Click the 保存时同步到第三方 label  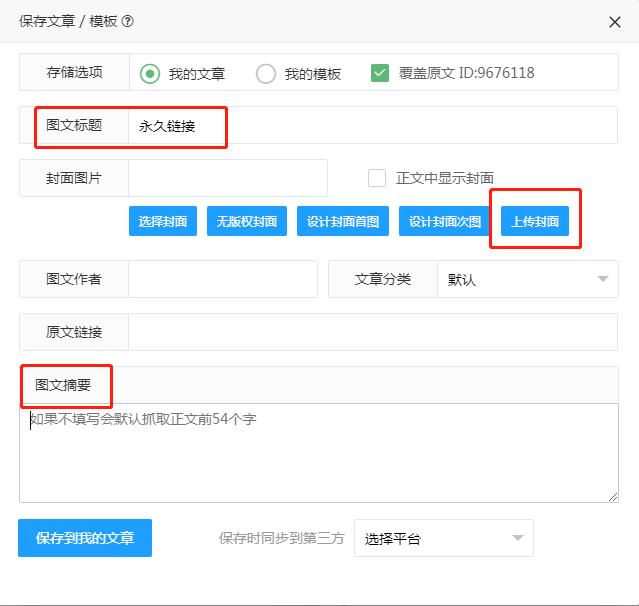tap(281, 538)
